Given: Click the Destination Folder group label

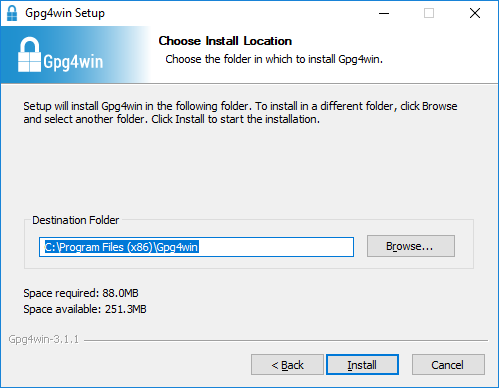Looking at the screenshot, I should [x=76, y=220].
